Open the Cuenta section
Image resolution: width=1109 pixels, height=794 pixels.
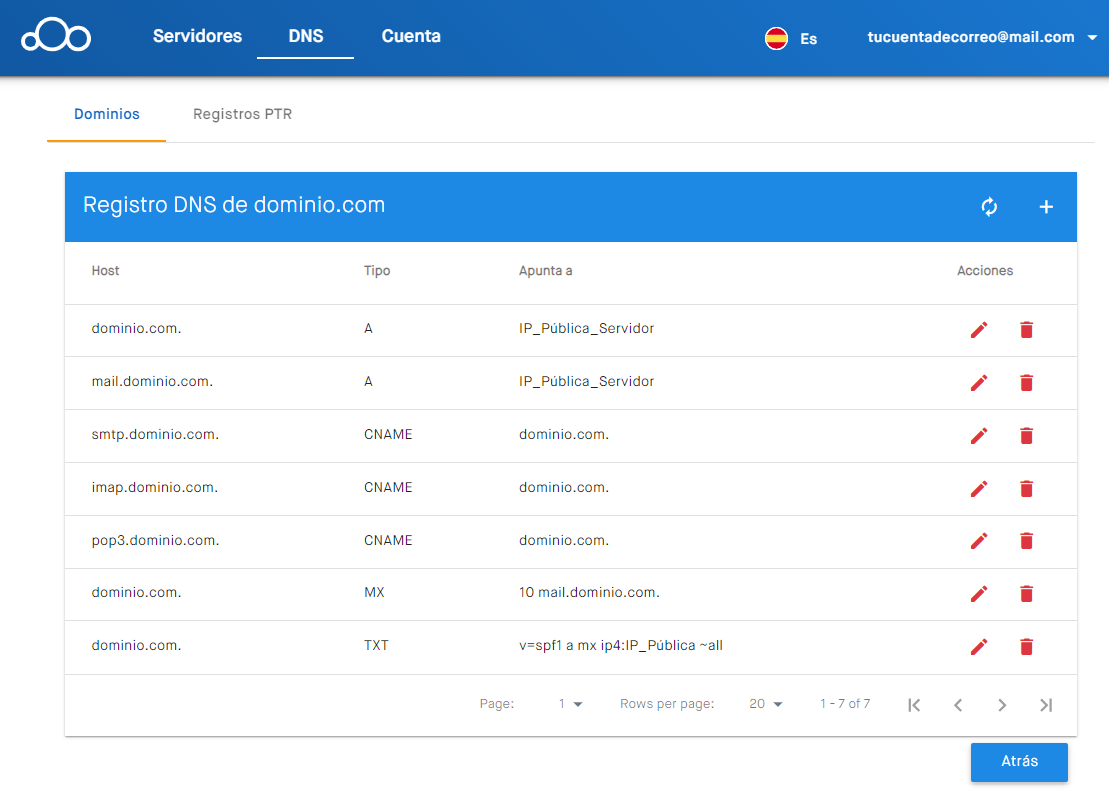point(411,36)
